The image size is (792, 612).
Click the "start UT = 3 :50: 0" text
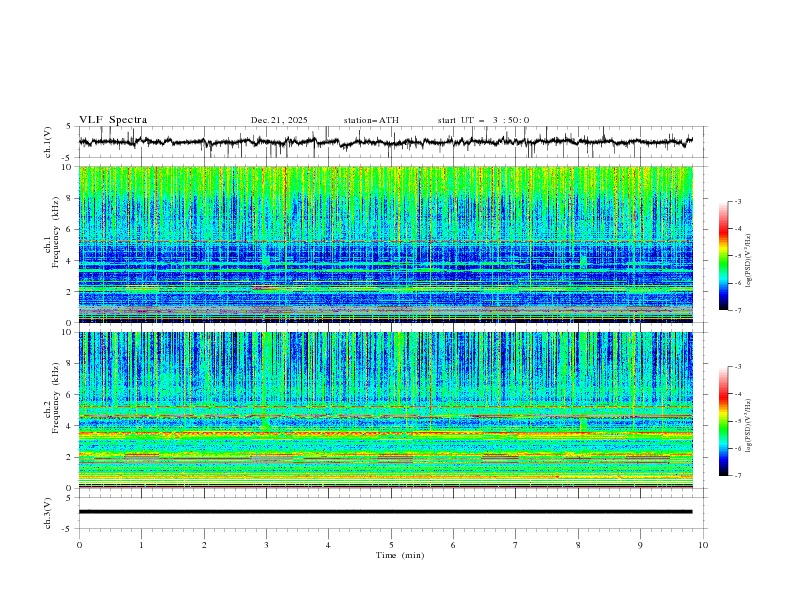483,120
